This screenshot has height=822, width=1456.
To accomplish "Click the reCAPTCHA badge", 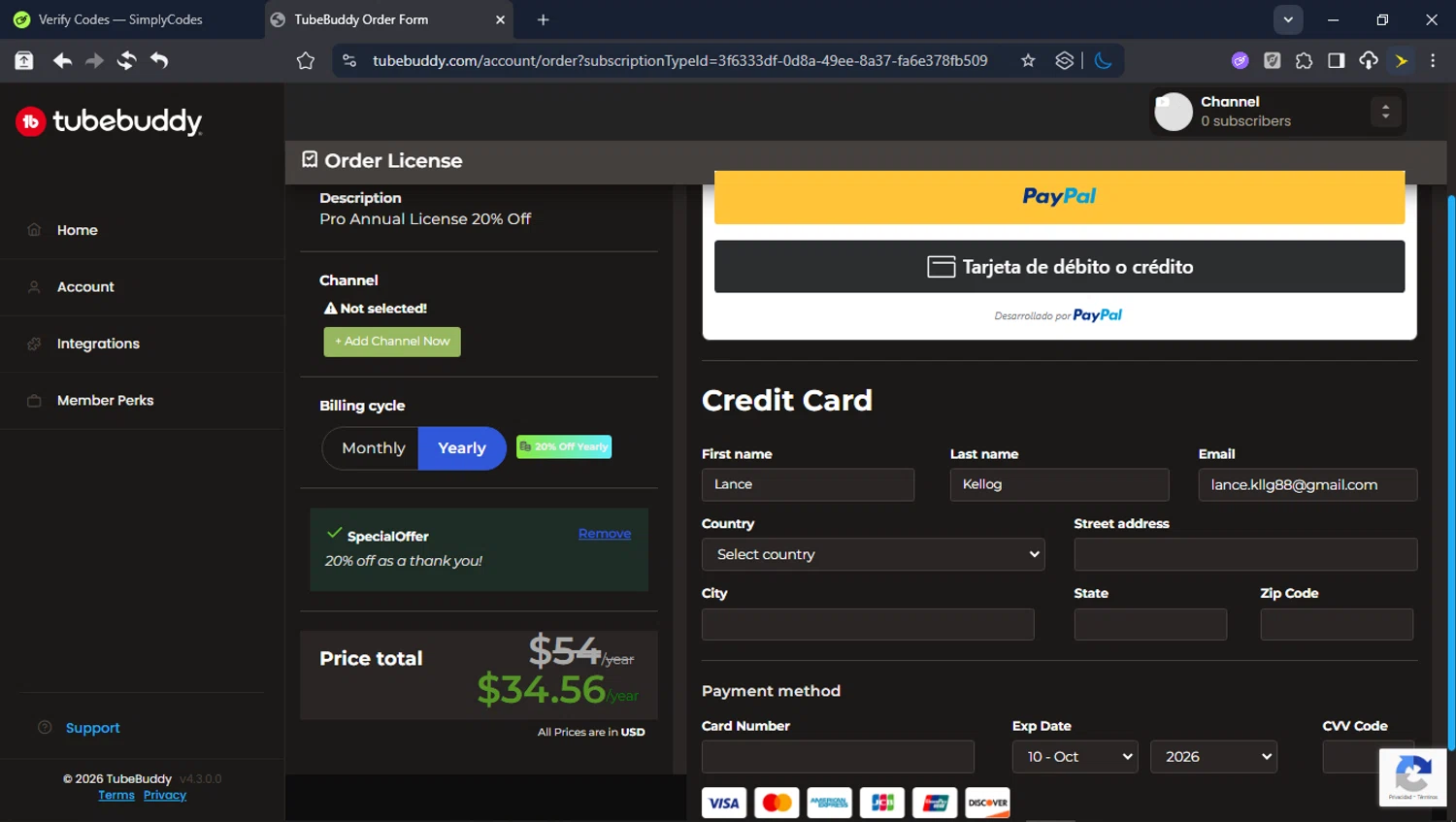I will [x=1412, y=777].
